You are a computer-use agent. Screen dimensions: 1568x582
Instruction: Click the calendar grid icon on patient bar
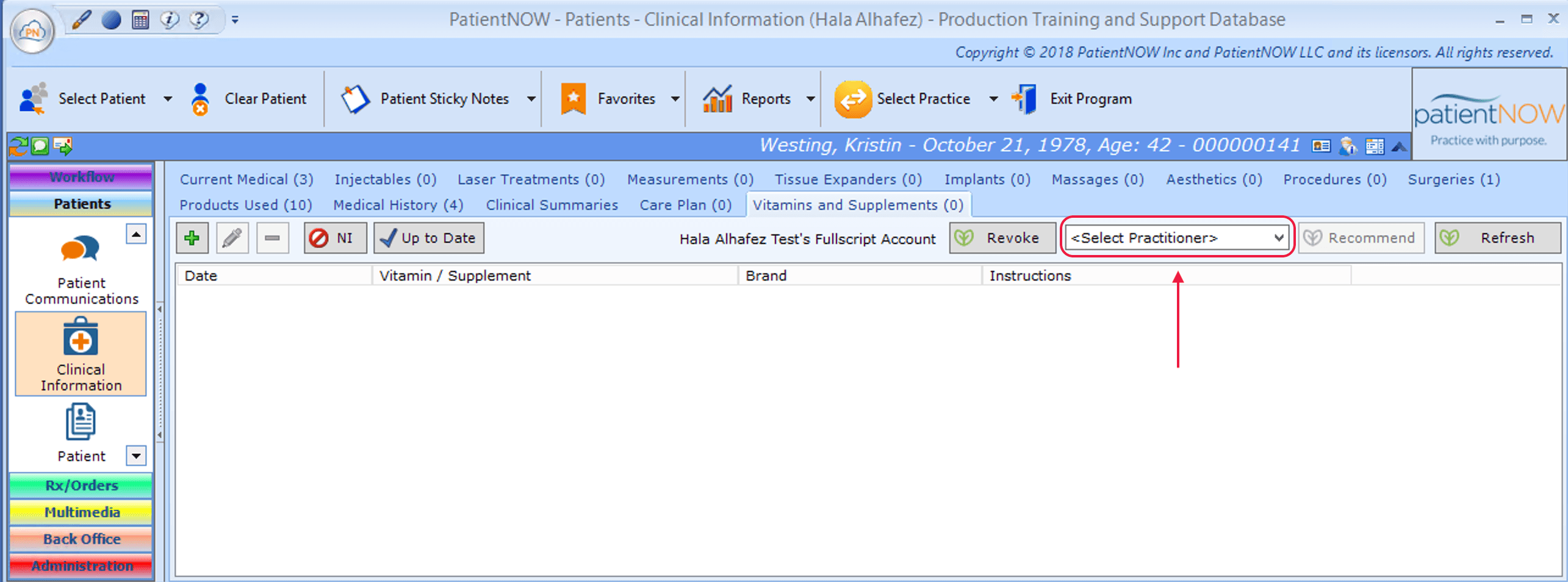coord(1375,146)
